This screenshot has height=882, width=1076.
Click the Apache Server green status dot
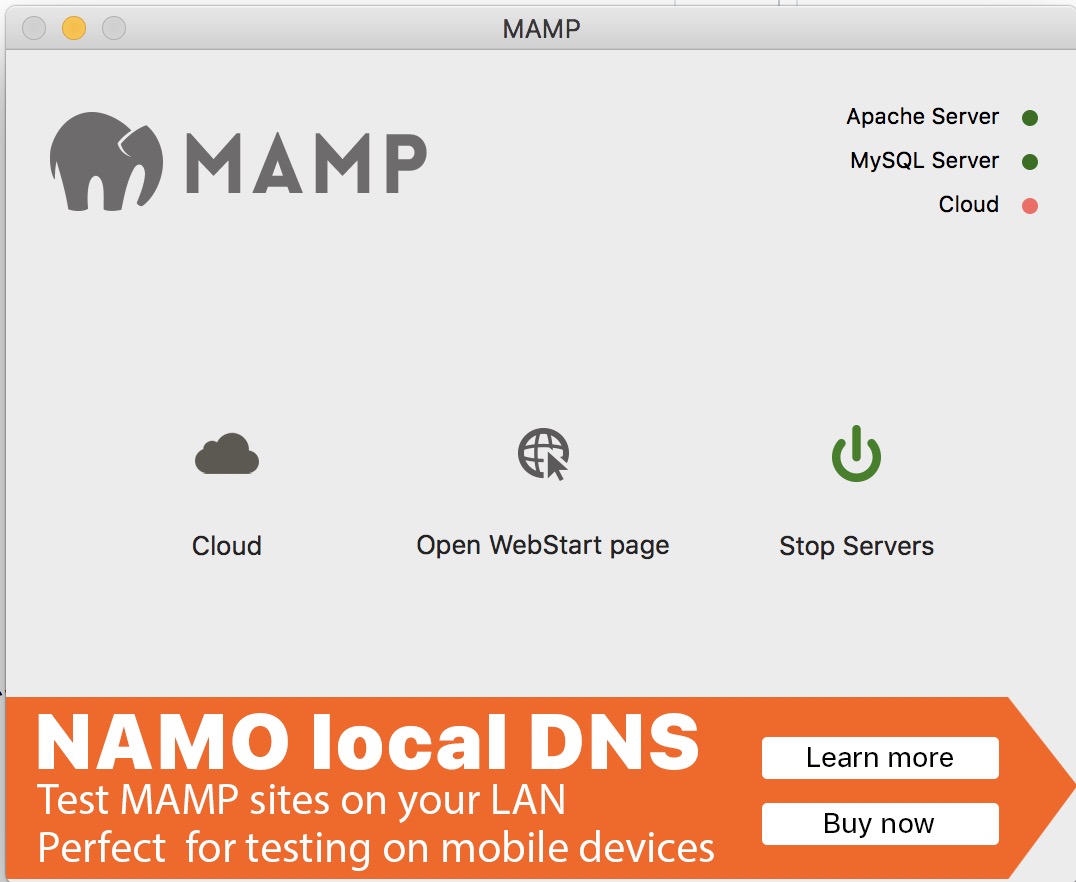(1030, 118)
